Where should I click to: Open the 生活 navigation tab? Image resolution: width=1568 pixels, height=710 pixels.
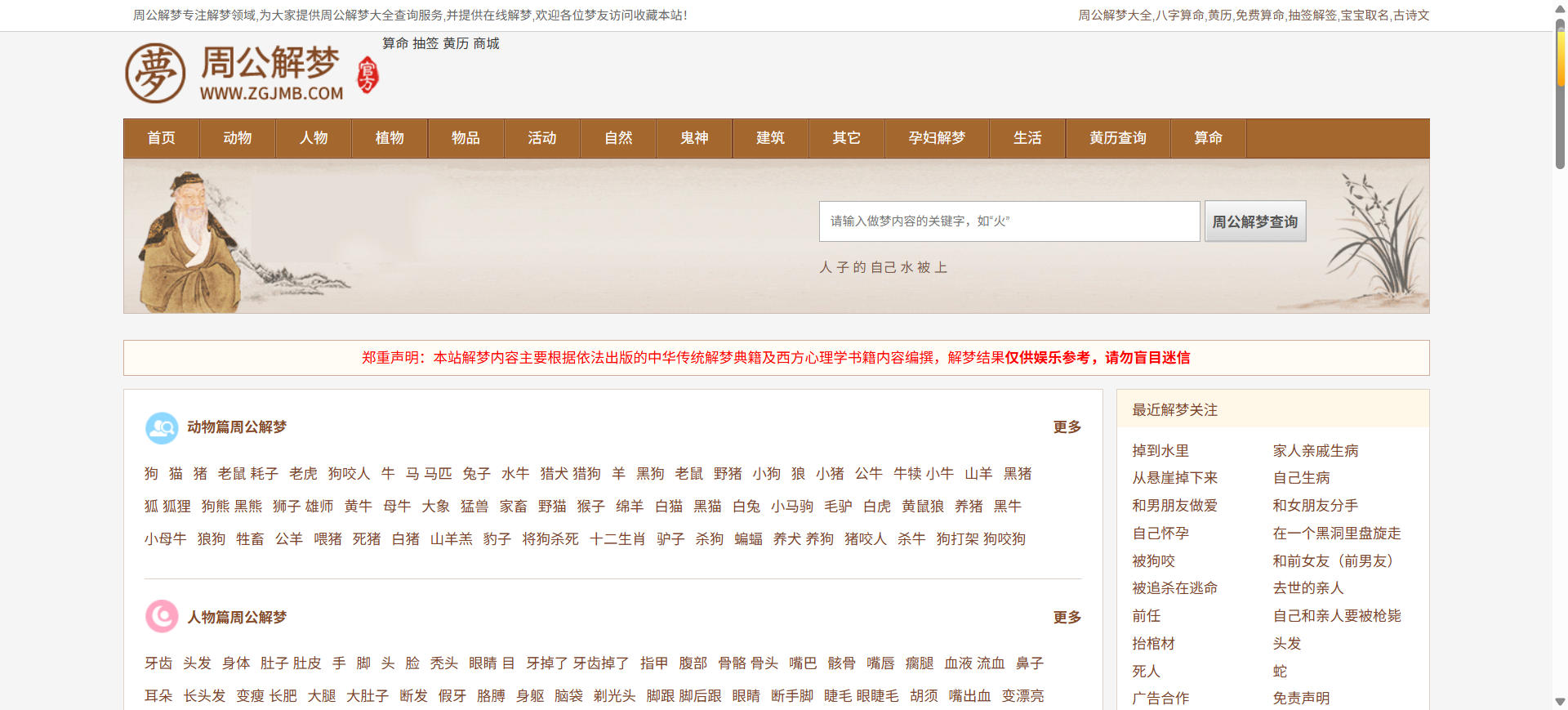click(x=1027, y=138)
